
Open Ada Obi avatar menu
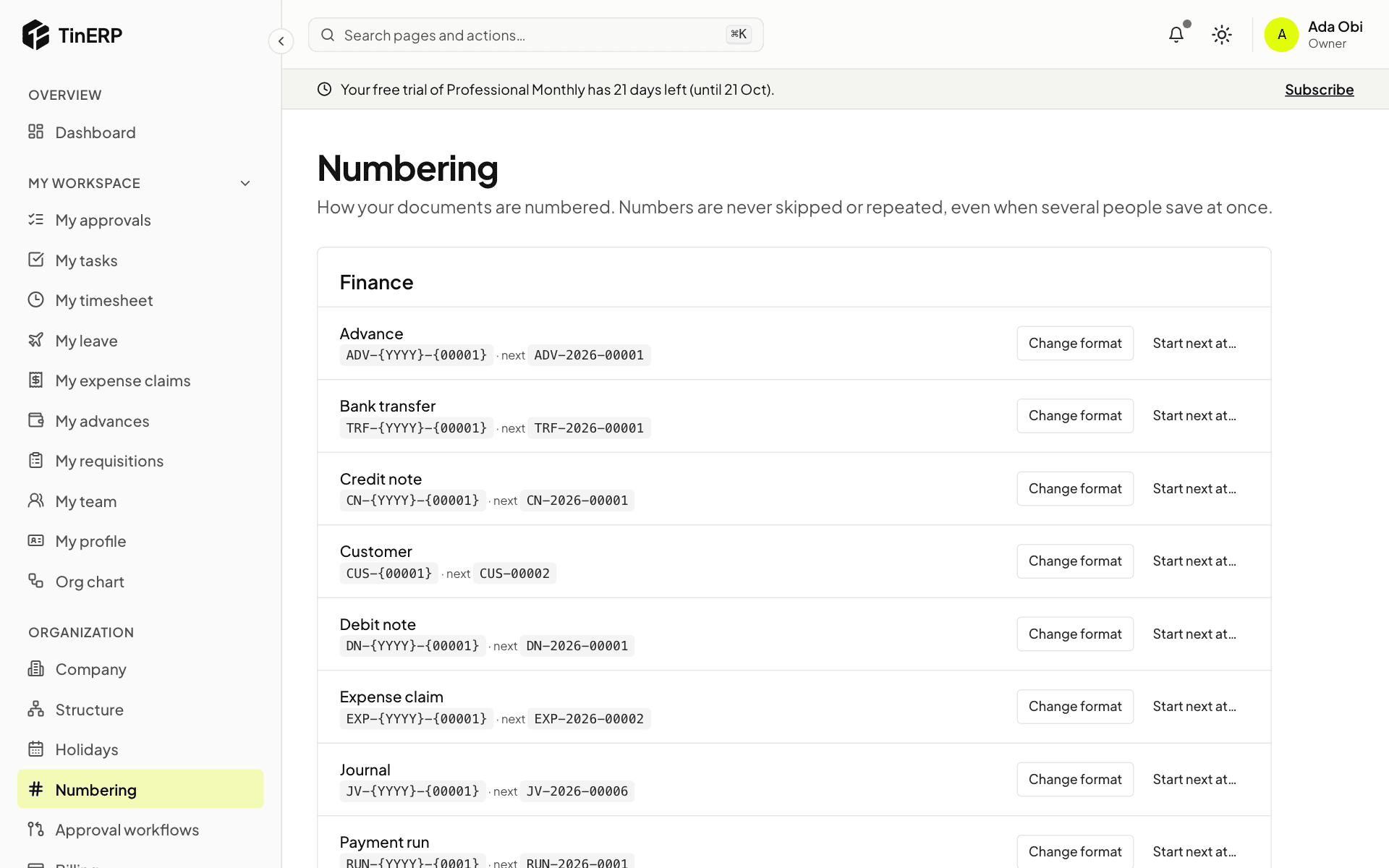click(1281, 35)
